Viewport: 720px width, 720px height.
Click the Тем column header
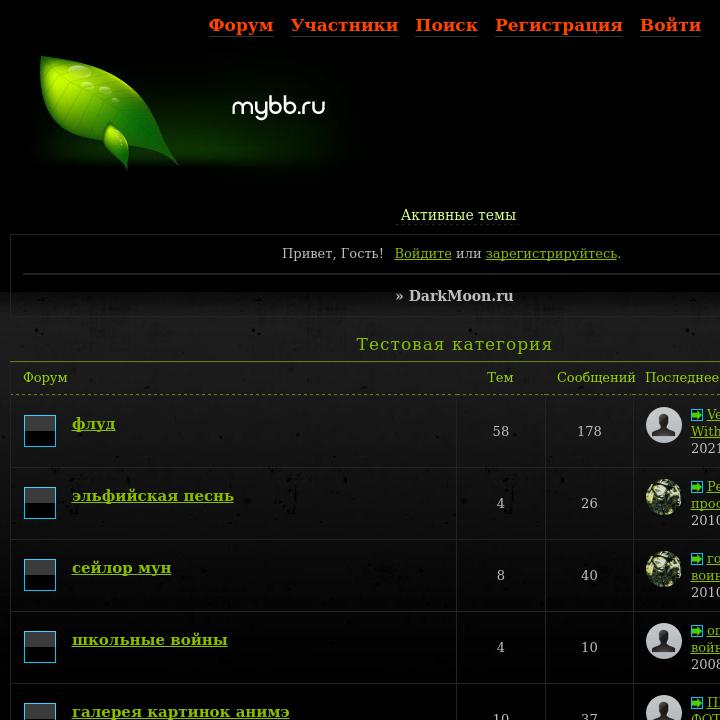click(x=500, y=377)
